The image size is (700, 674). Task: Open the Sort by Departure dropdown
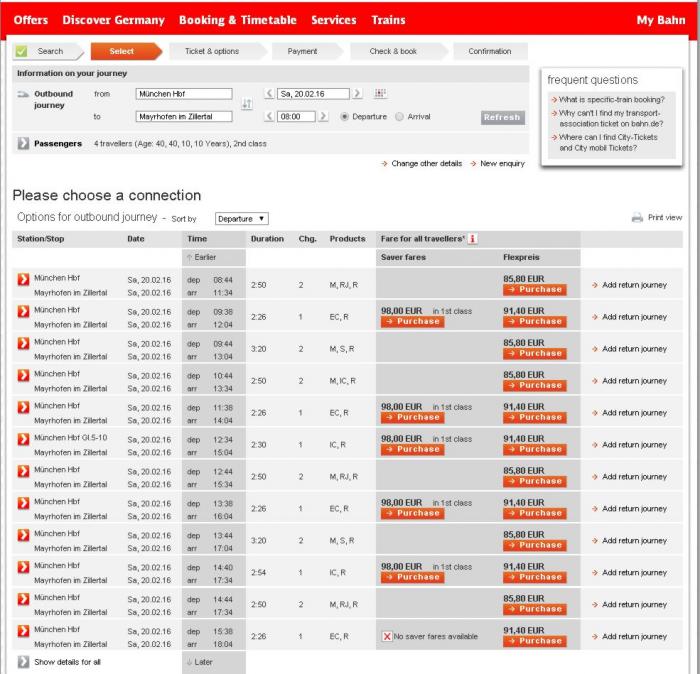click(242, 219)
